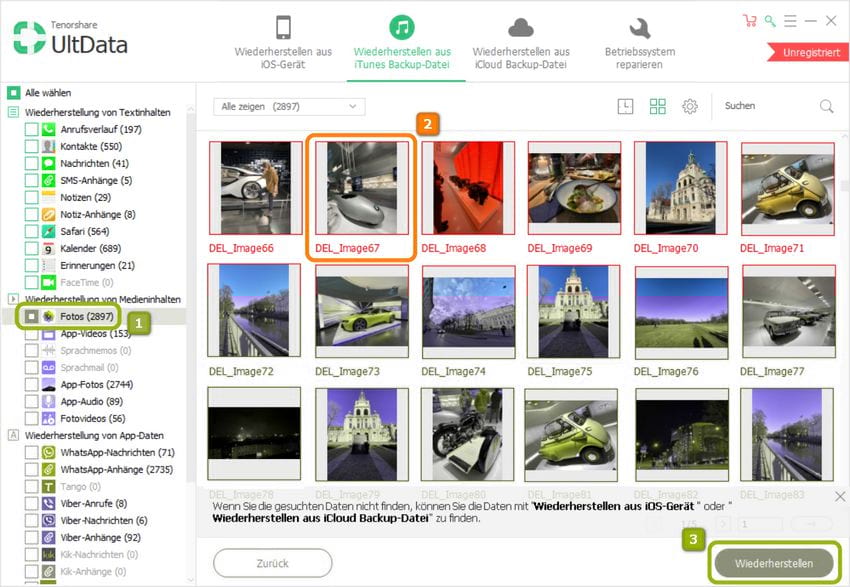Click the DEL_Image69 file name
The image size is (850, 587).
(560, 248)
